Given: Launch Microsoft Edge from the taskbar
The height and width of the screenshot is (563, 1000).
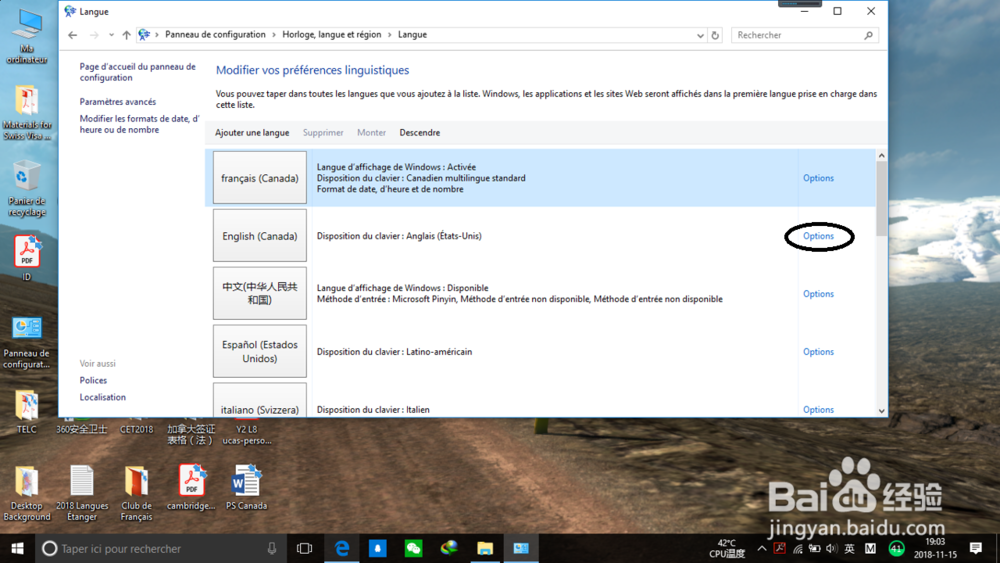Looking at the screenshot, I should [x=342, y=548].
